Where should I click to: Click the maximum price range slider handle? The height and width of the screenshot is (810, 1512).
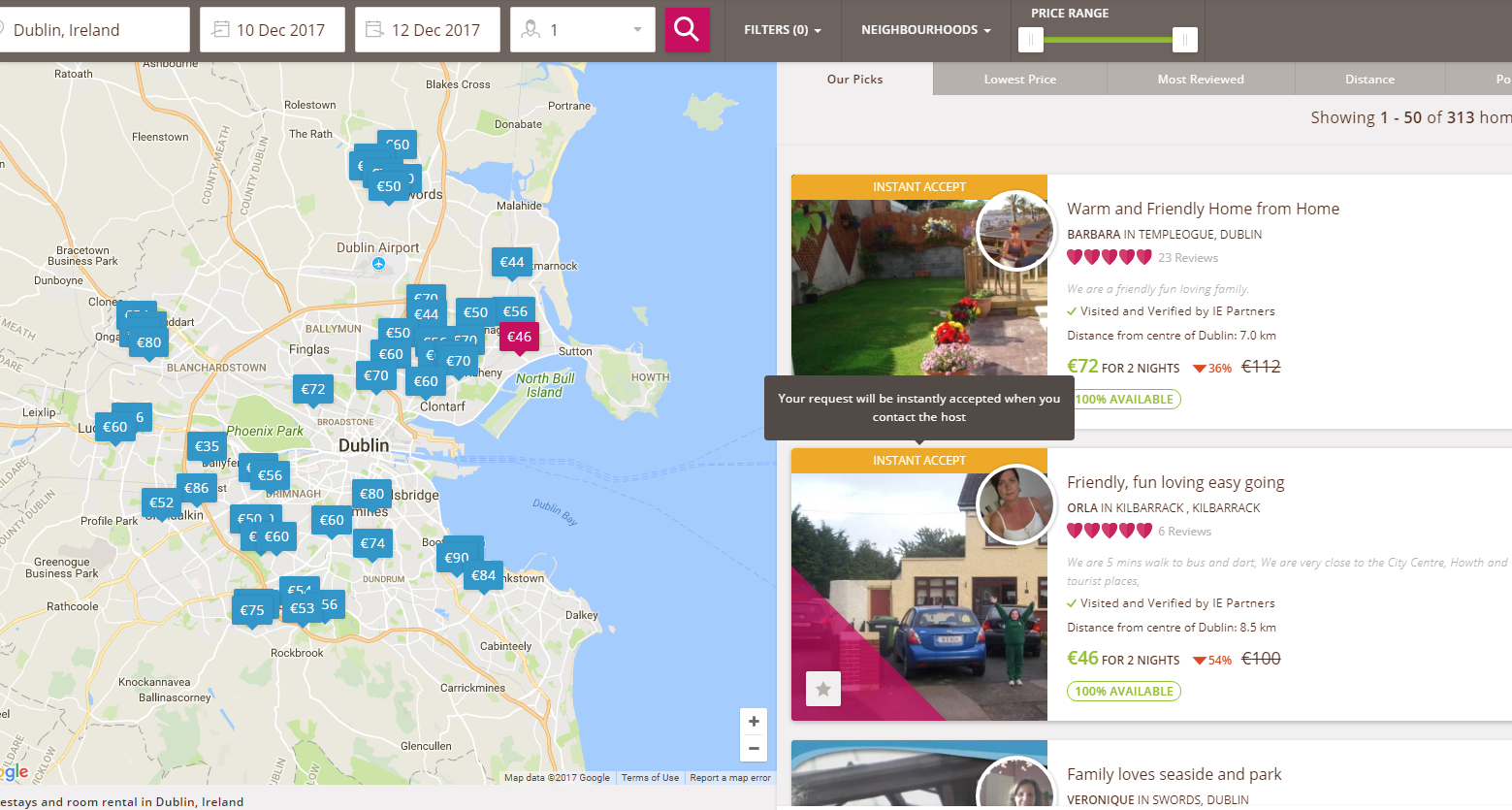tap(1184, 40)
